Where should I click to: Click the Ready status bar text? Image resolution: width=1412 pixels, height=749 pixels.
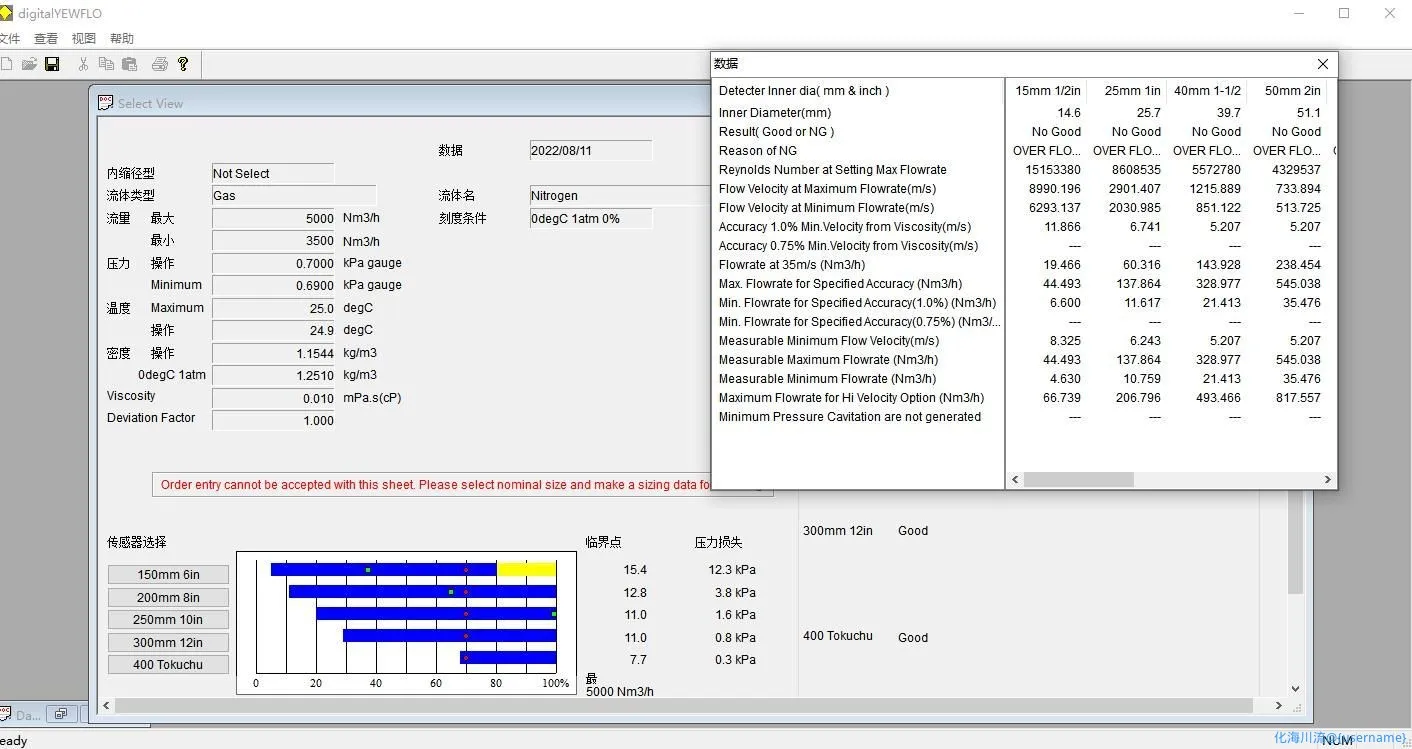pos(13,741)
